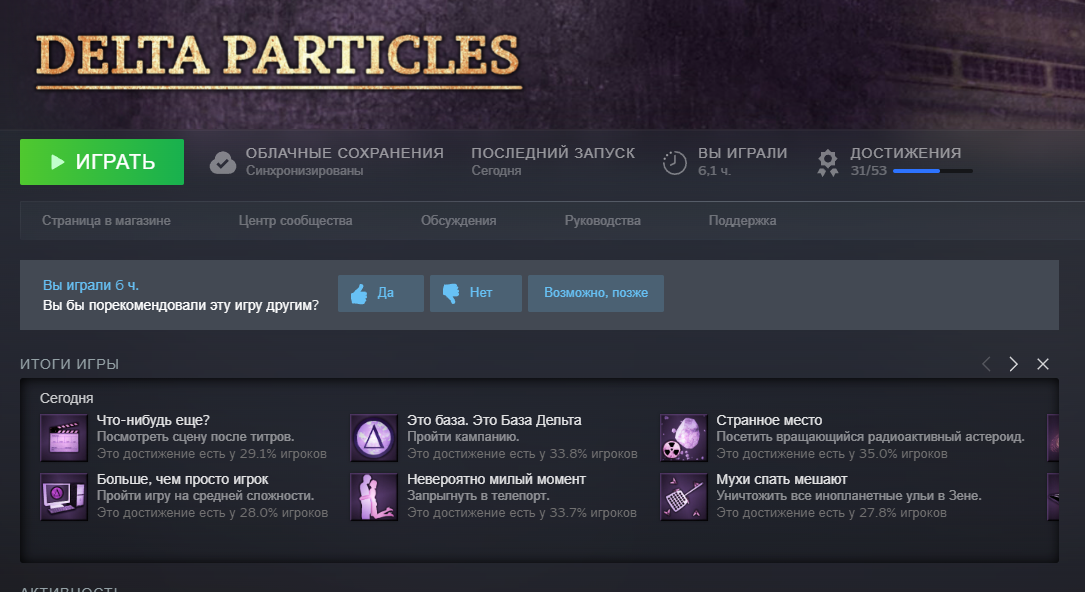1085x592 pixels.
Task: Click the Невероятно милый момент title
Action: (496, 479)
